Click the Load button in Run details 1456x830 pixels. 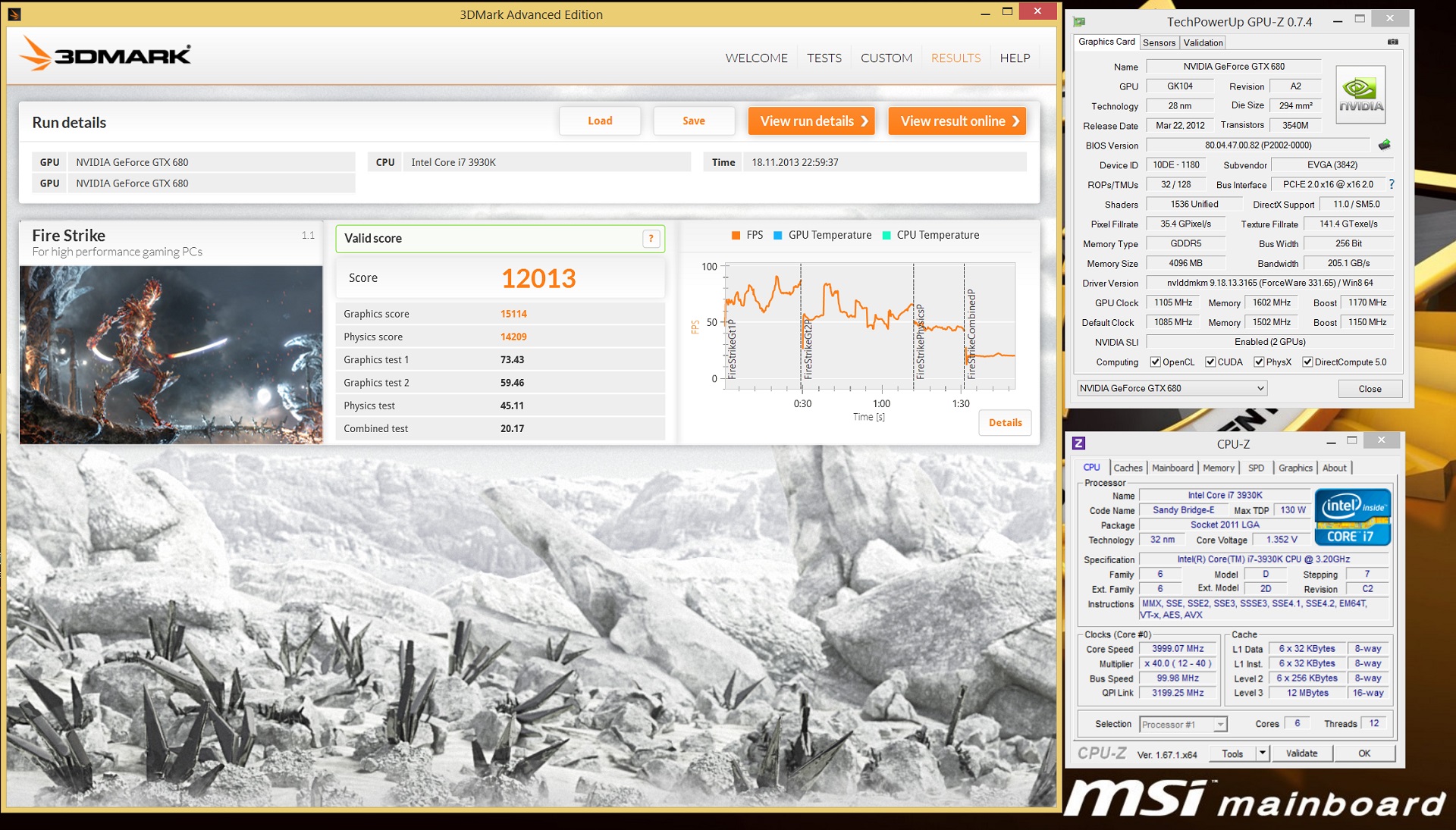pos(600,121)
